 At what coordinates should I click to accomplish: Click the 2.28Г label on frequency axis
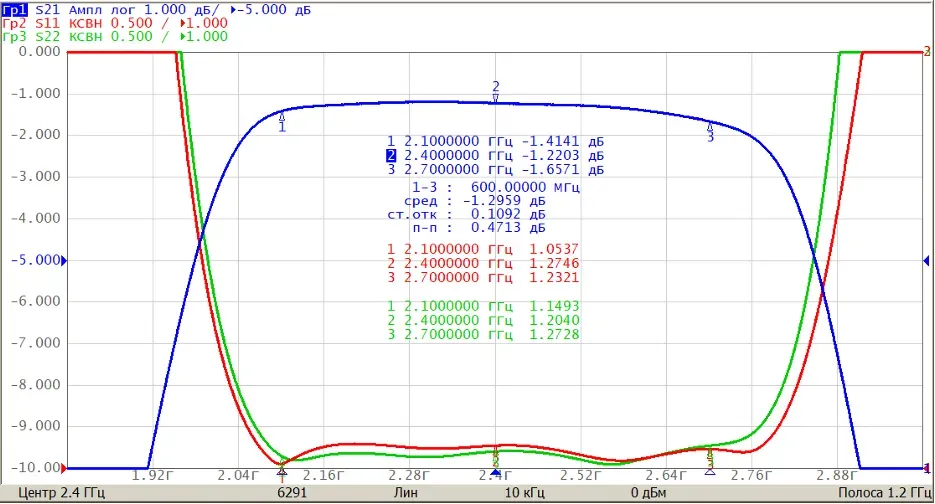click(409, 475)
